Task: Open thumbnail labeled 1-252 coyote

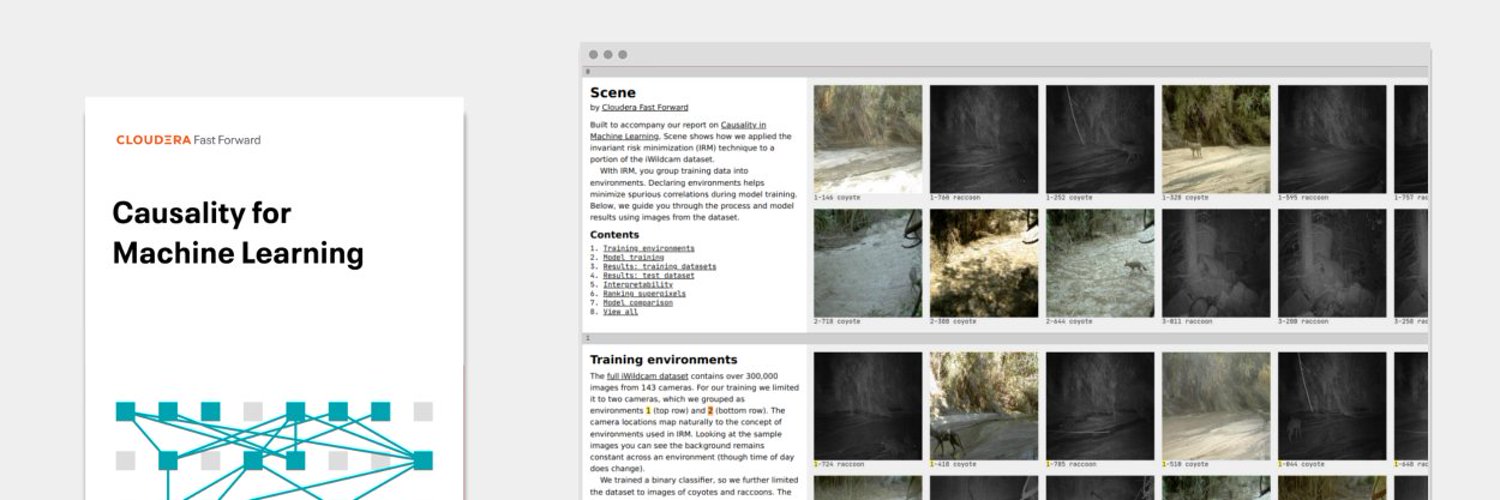Action: [1100, 139]
